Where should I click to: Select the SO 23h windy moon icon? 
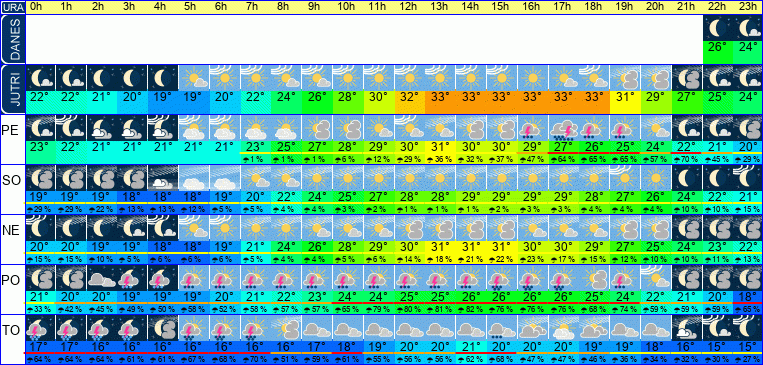click(x=748, y=178)
